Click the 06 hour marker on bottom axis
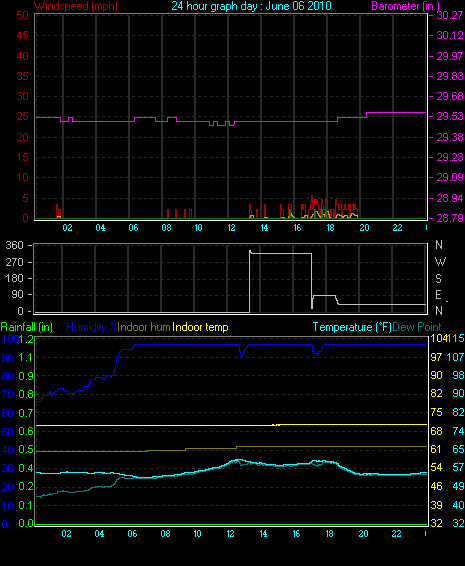Image resolution: width=465 pixels, height=566 pixels. [x=132, y=534]
